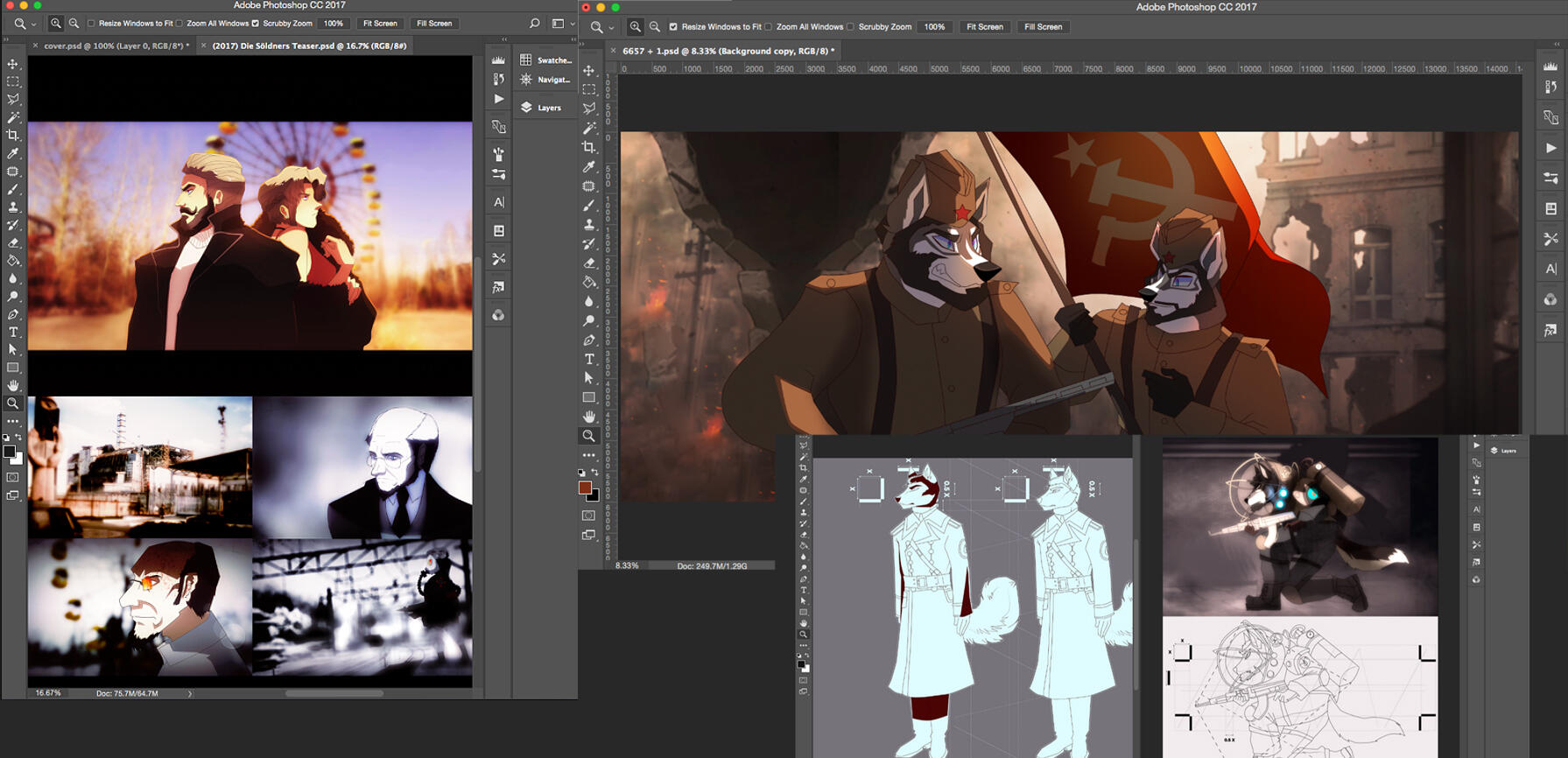
Task: Uncheck Resize Windows to Fit in right window
Action: pyautogui.click(x=673, y=27)
